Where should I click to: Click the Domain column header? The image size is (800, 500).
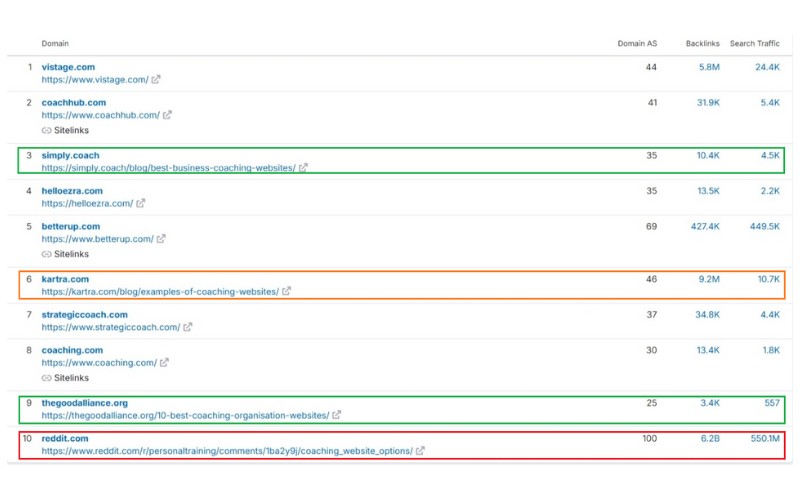(x=55, y=44)
